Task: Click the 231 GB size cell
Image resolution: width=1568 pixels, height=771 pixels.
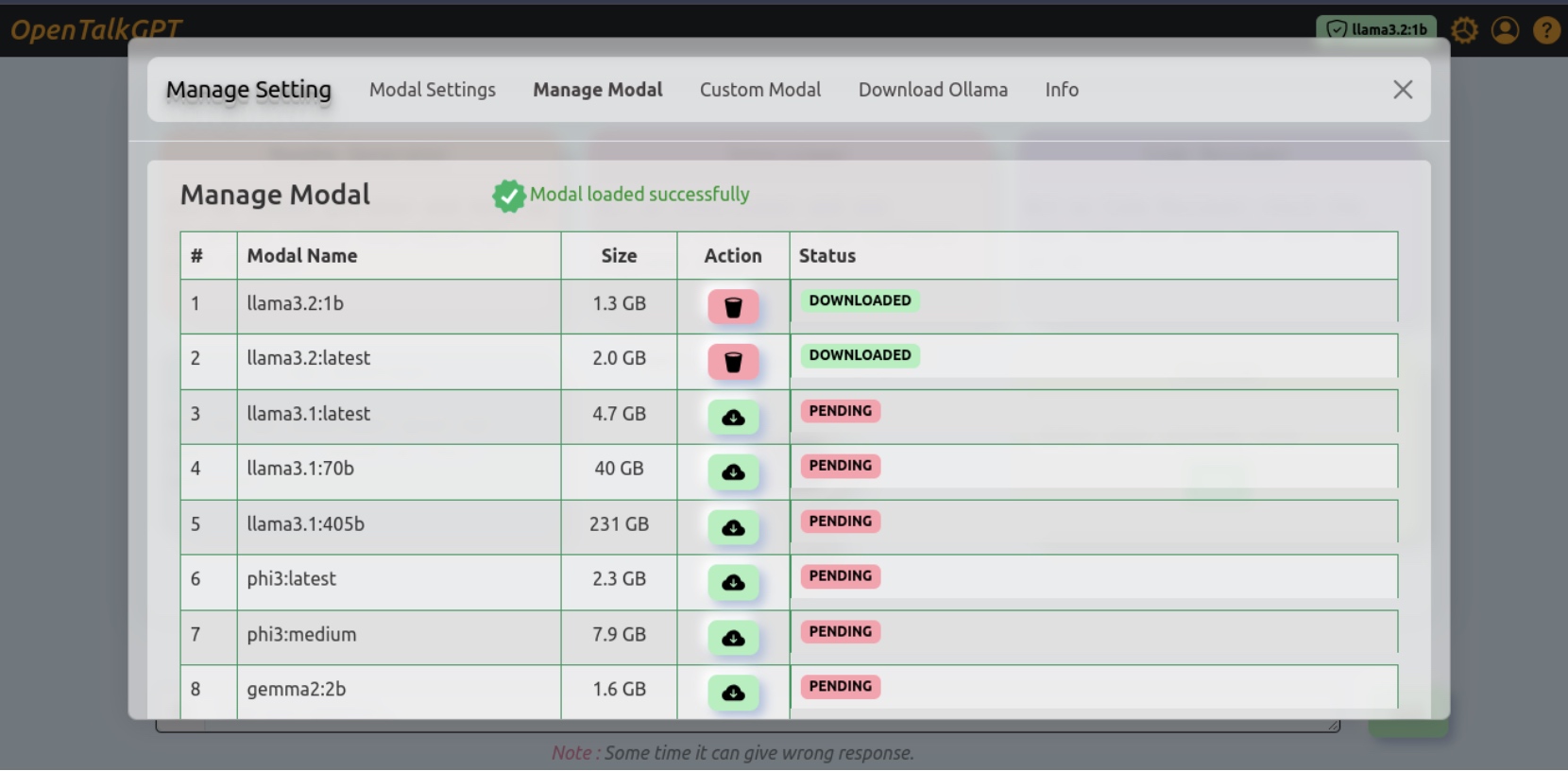Action: pos(619,527)
